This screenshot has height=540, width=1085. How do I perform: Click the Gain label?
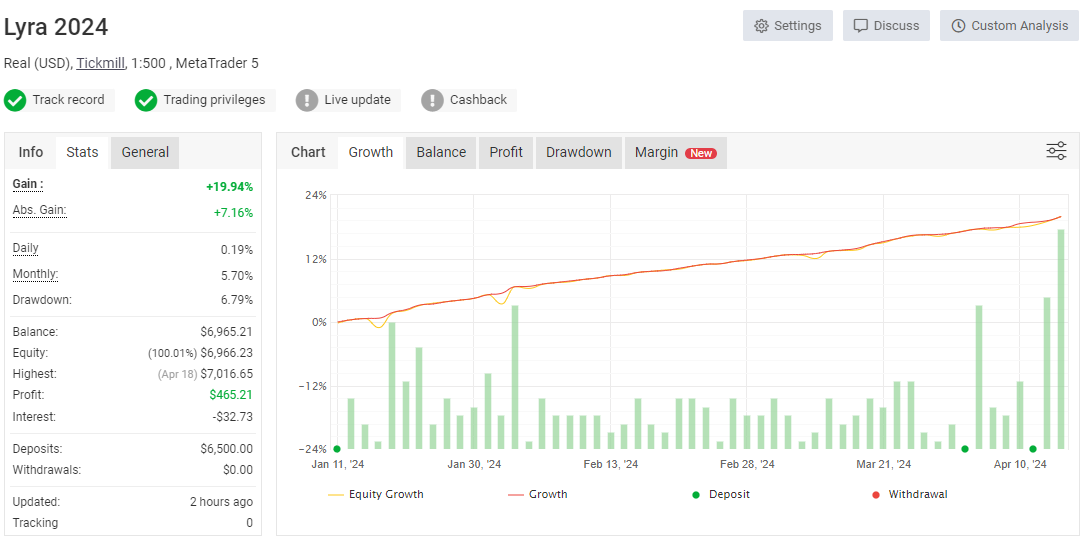tap(28, 185)
